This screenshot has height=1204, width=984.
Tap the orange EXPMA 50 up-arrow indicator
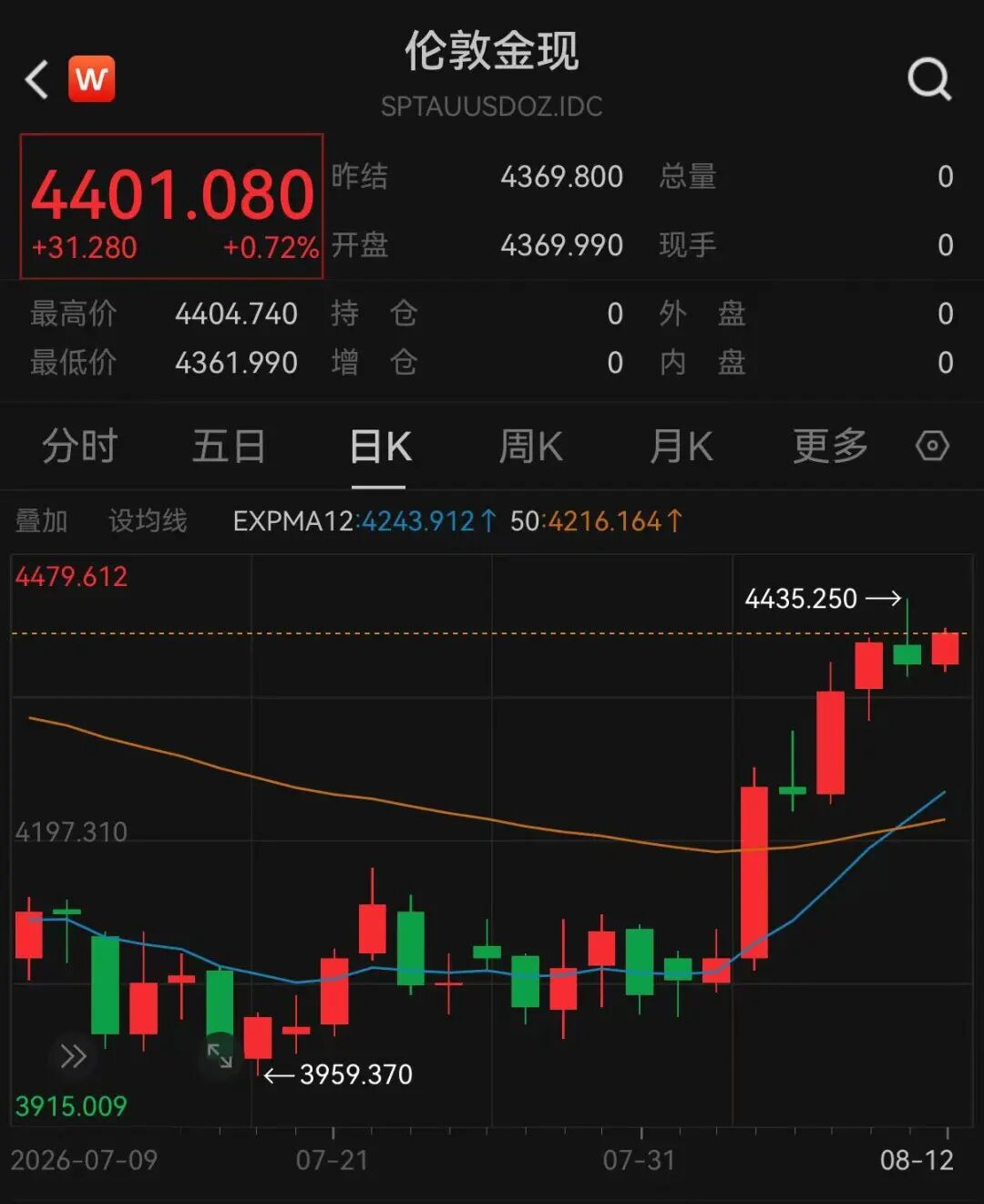click(x=674, y=520)
